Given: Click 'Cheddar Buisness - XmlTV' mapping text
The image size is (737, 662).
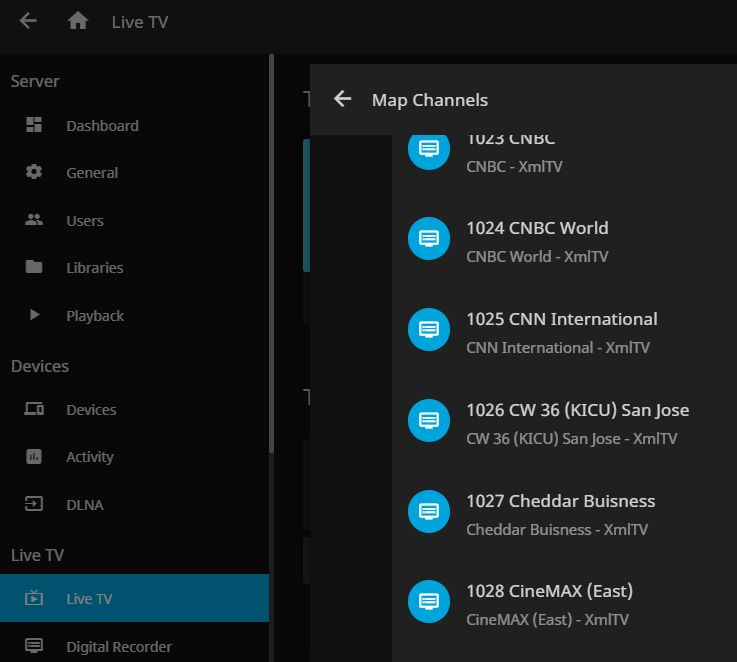Looking at the screenshot, I should (557, 530).
